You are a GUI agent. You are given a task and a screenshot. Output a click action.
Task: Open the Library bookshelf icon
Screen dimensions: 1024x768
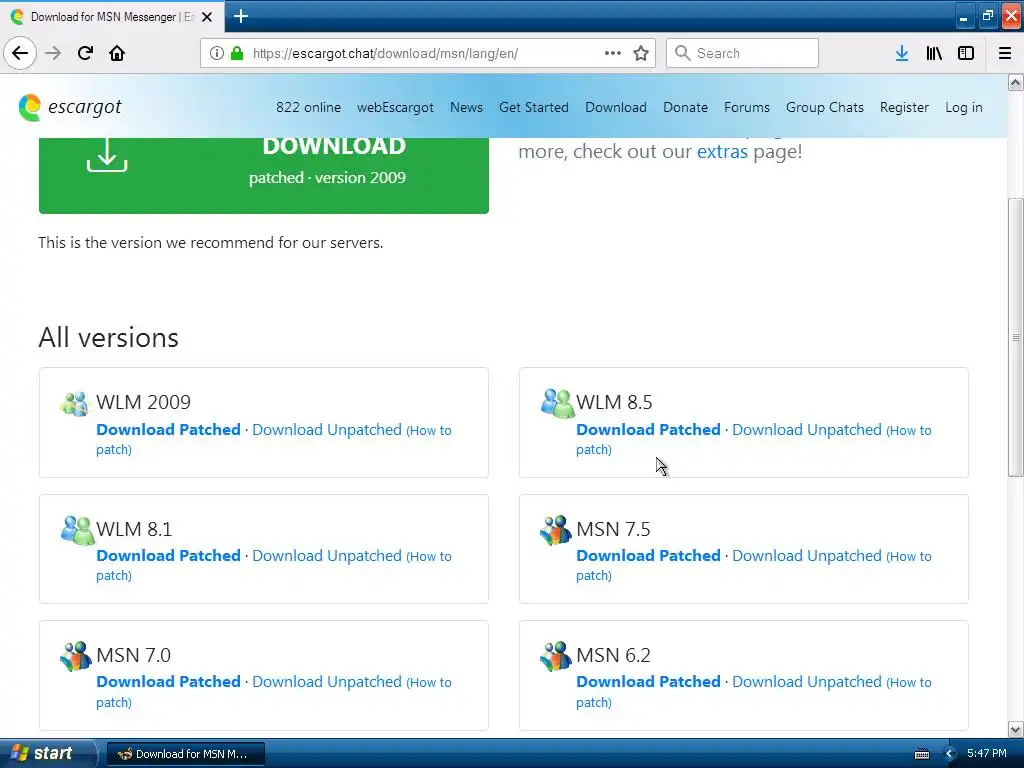coord(934,53)
